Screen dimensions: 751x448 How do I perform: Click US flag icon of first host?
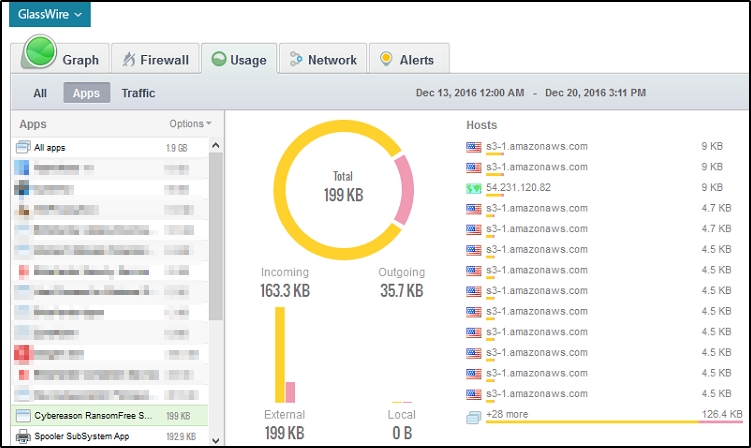click(473, 147)
